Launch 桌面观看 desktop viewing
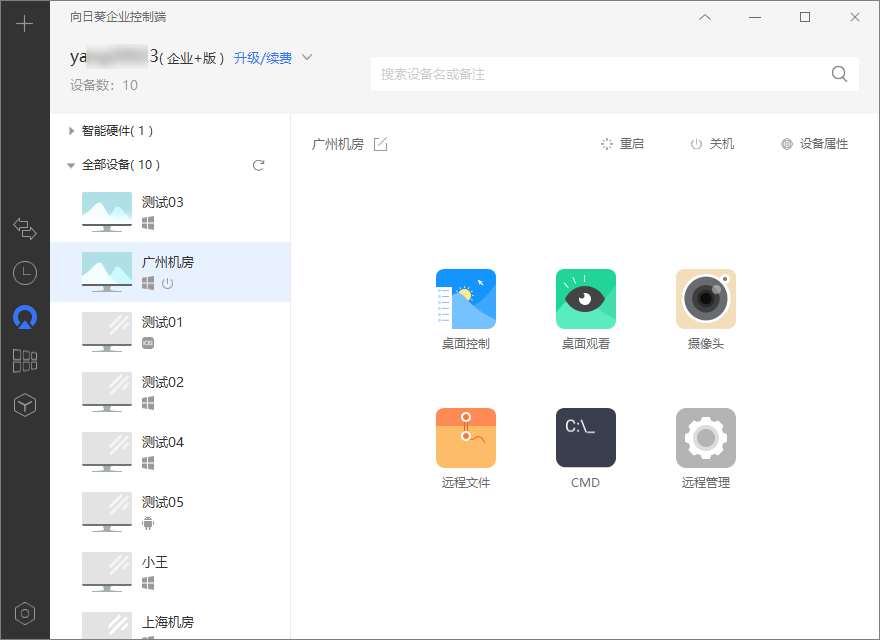The image size is (880, 640). click(585, 309)
